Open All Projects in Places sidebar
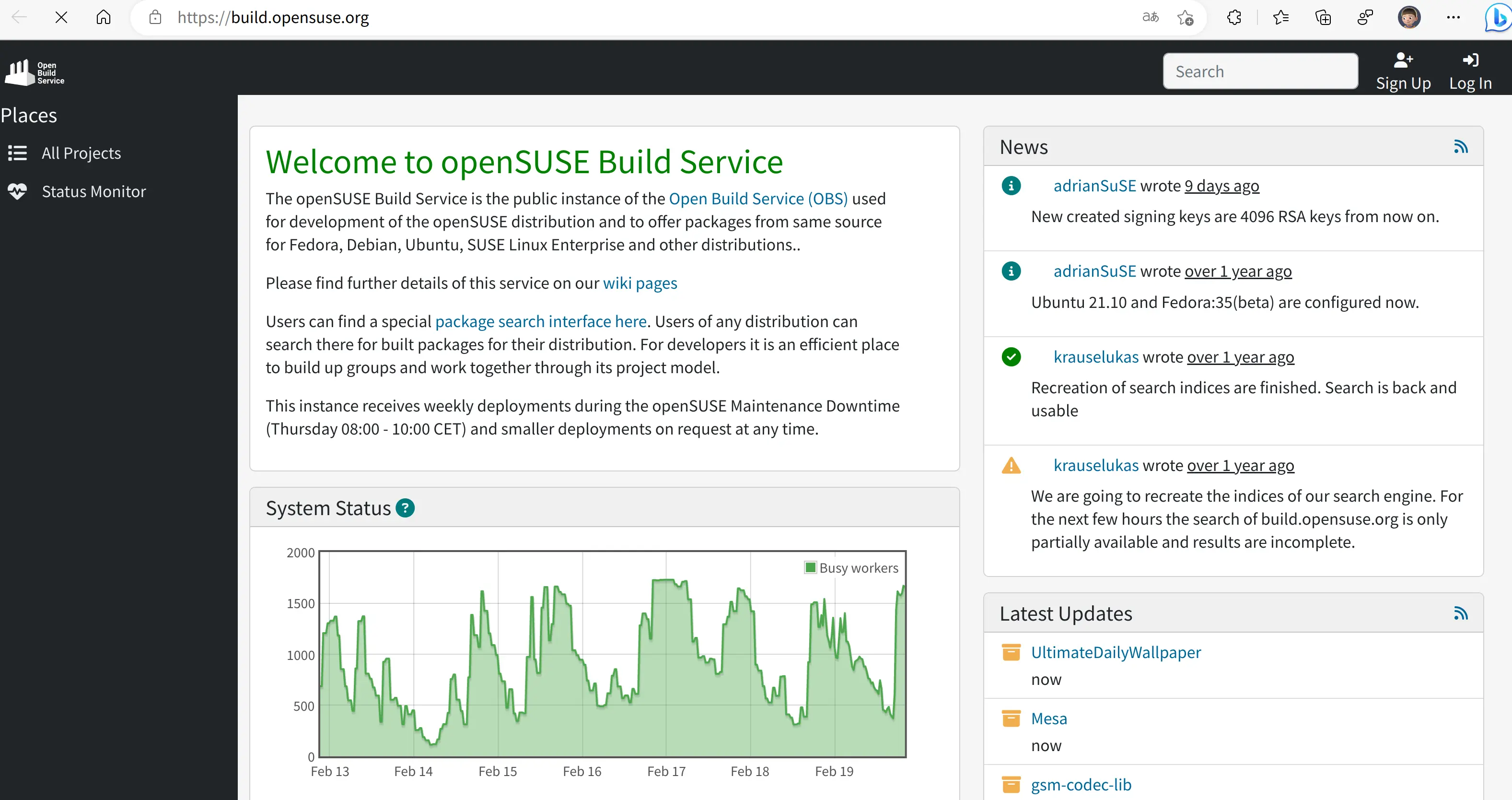The image size is (1512, 800). [x=81, y=153]
